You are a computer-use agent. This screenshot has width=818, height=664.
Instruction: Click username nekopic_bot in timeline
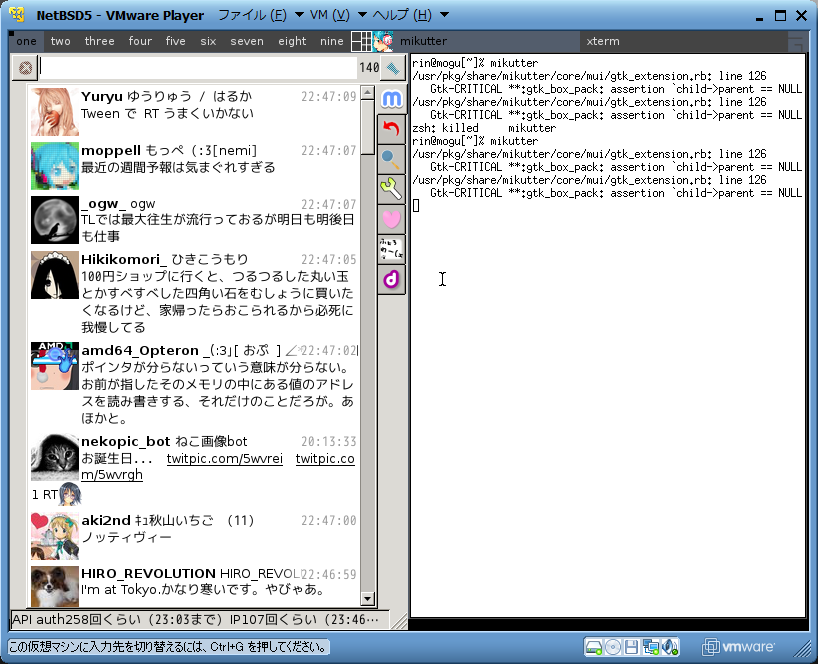(x=126, y=442)
